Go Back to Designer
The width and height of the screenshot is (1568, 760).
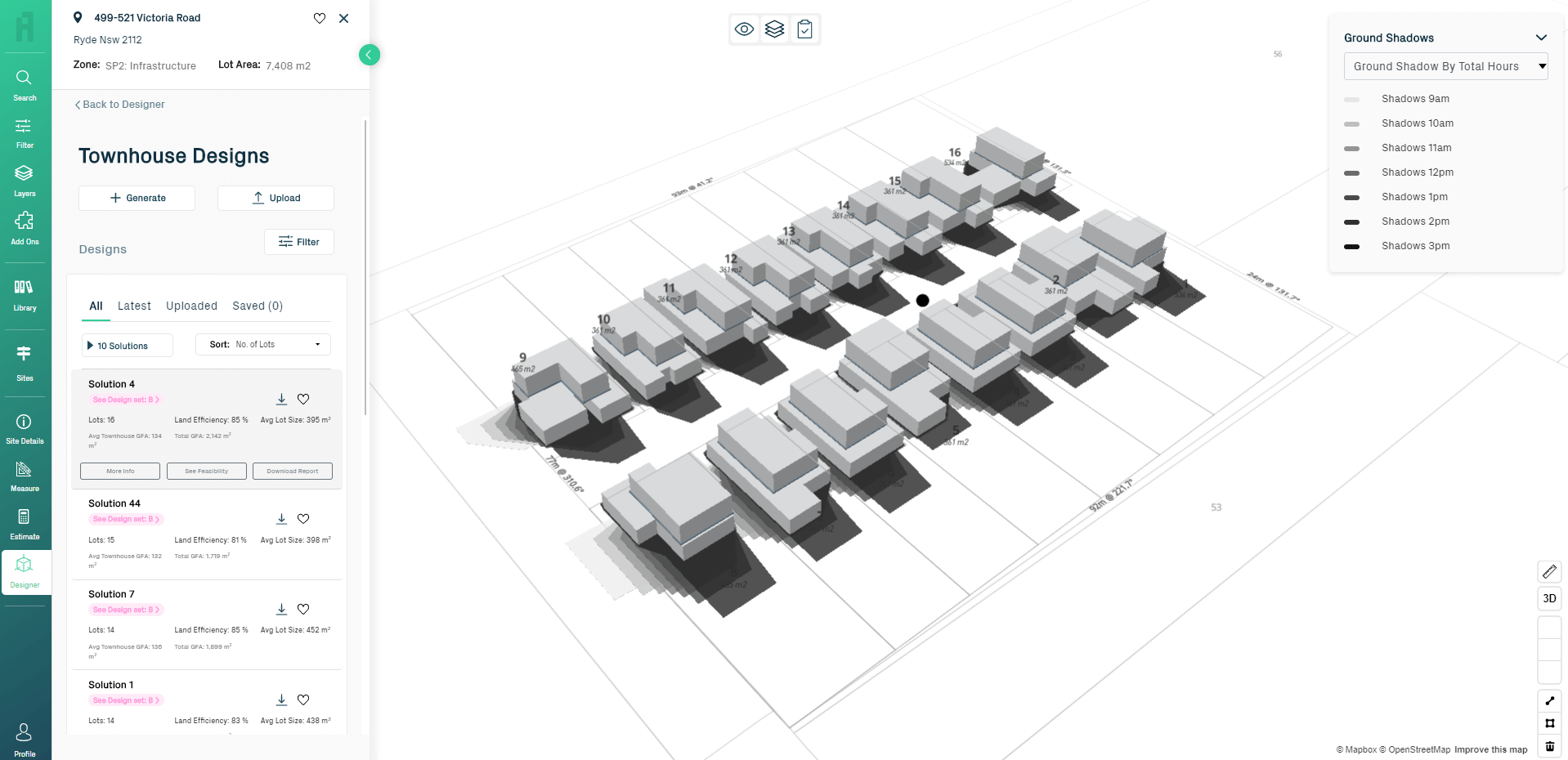pyautogui.click(x=120, y=105)
